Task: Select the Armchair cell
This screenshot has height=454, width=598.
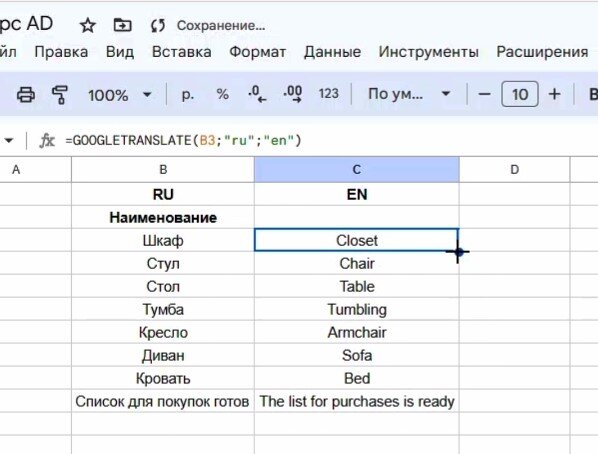Action: pos(357,332)
